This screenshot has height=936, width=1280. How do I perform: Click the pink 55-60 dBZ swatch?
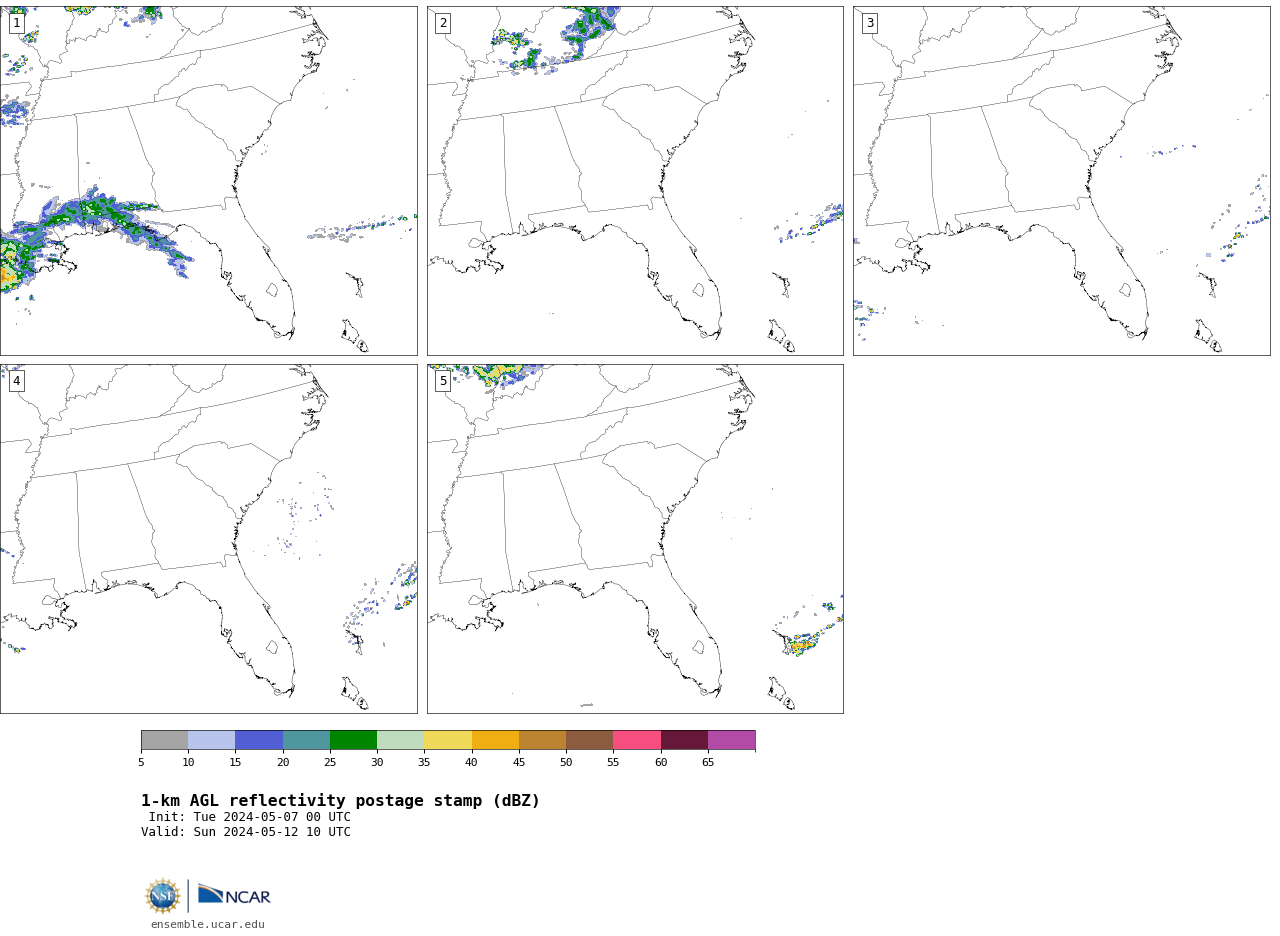pyautogui.click(x=637, y=740)
